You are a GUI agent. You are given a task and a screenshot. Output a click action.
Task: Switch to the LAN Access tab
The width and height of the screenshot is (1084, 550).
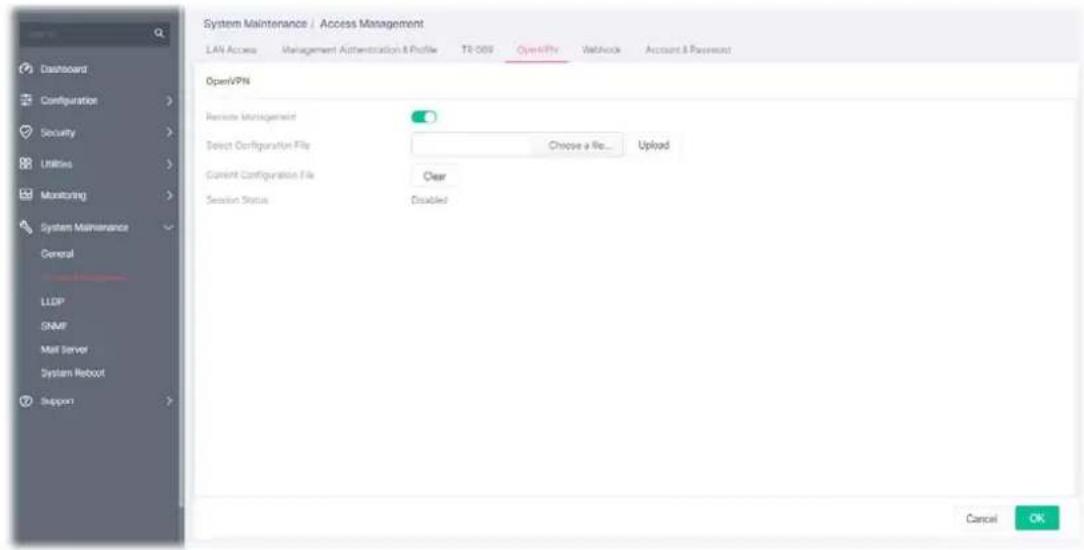tap(232, 50)
